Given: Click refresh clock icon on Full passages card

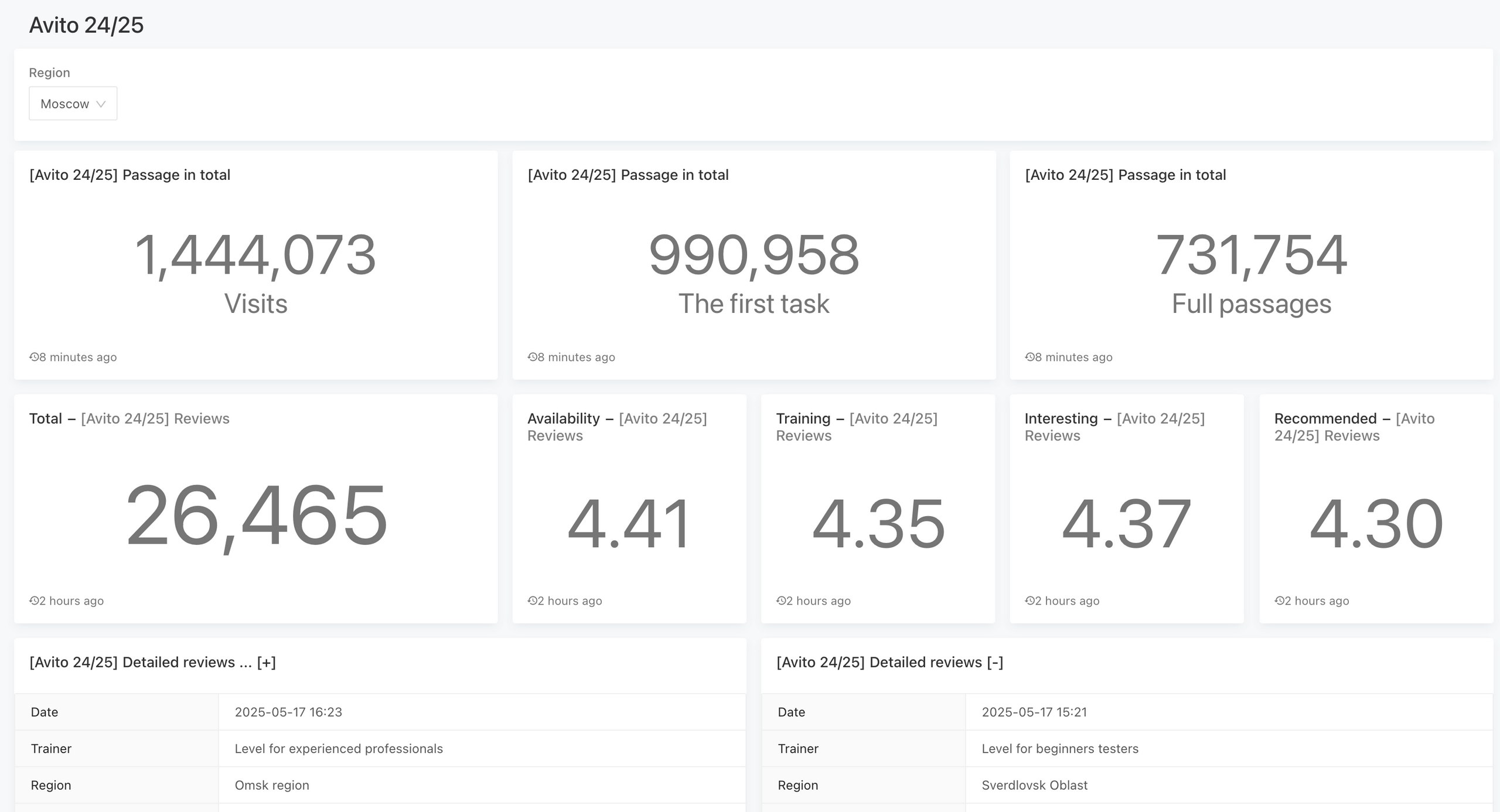Looking at the screenshot, I should (1029, 357).
